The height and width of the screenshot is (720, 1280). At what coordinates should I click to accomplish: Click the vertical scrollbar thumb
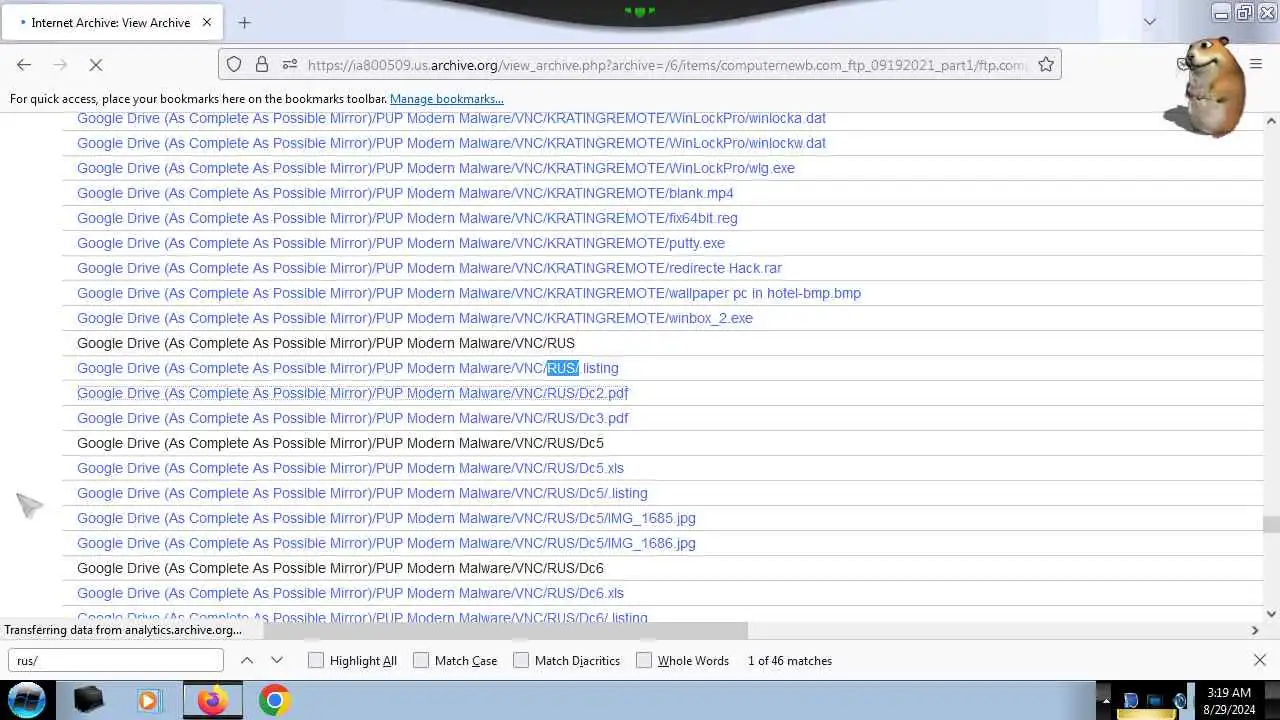click(x=1271, y=524)
